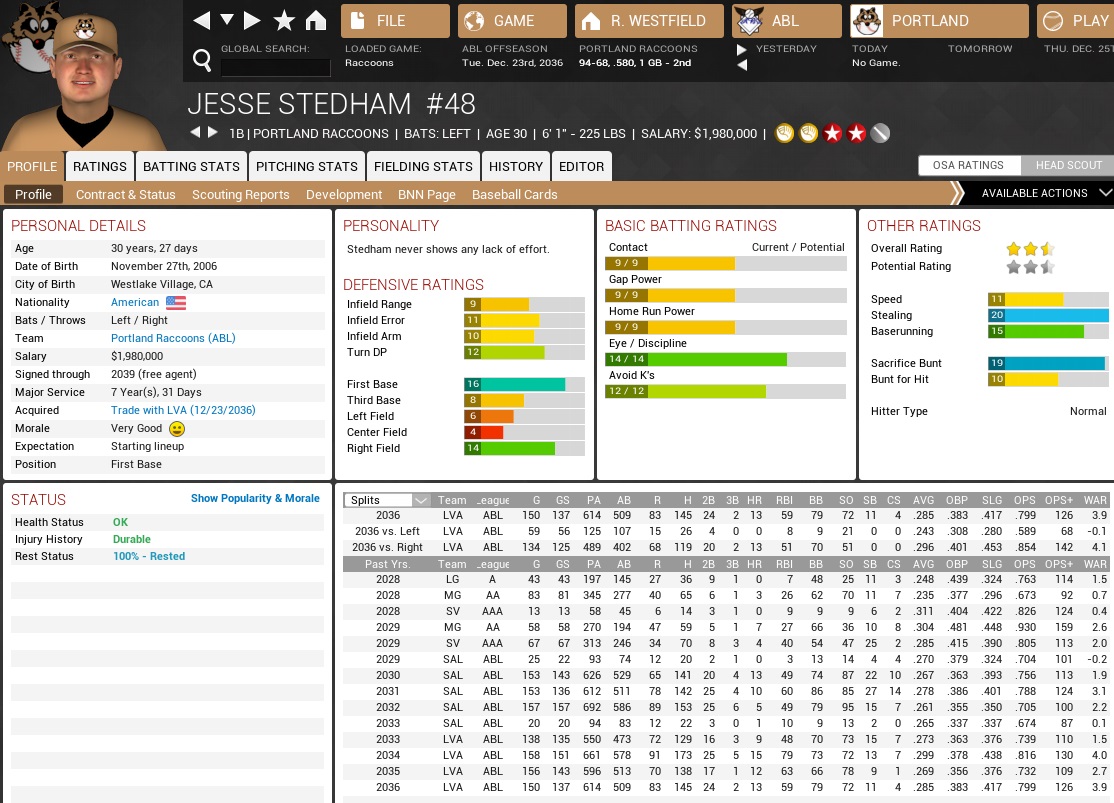The height and width of the screenshot is (803, 1114).
Task: Click the Contact rating bar
Action: click(x=725, y=264)
